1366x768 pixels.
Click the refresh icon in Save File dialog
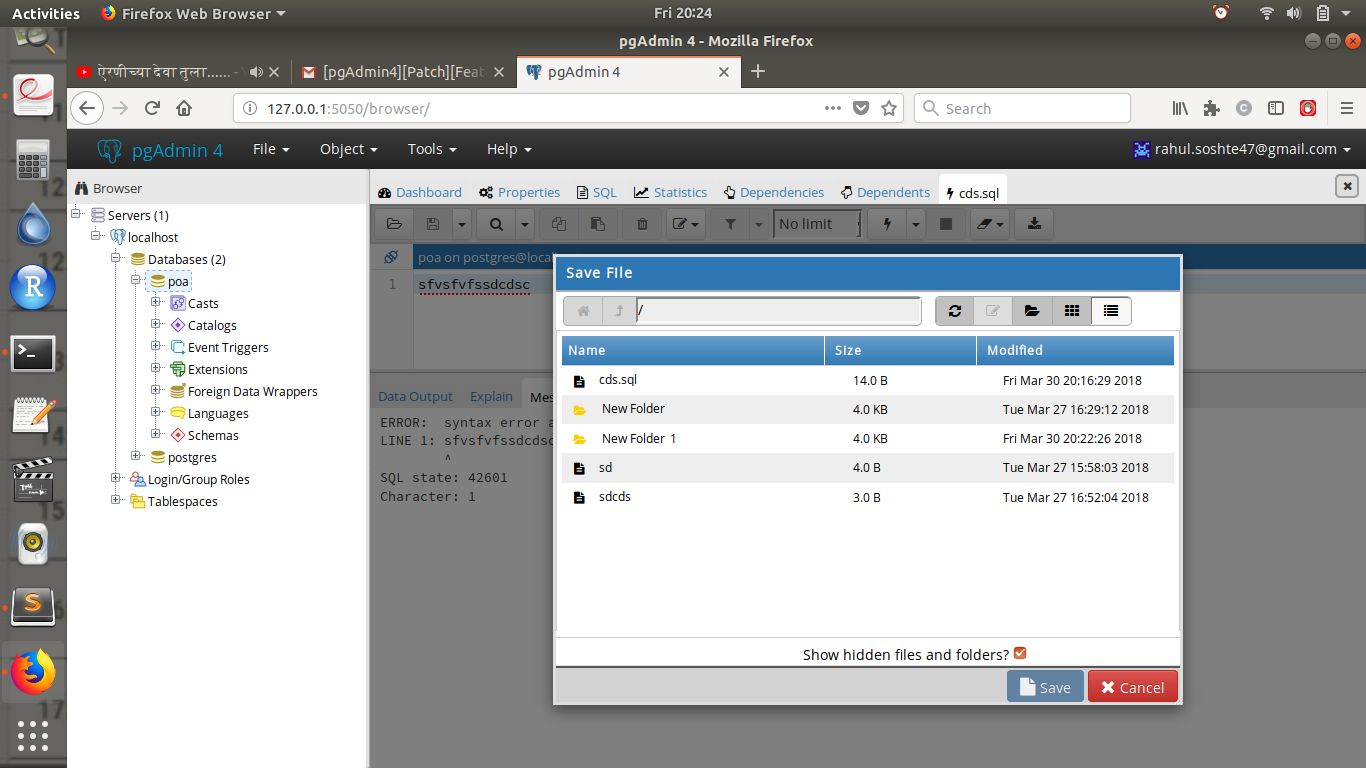pos(954,311)
